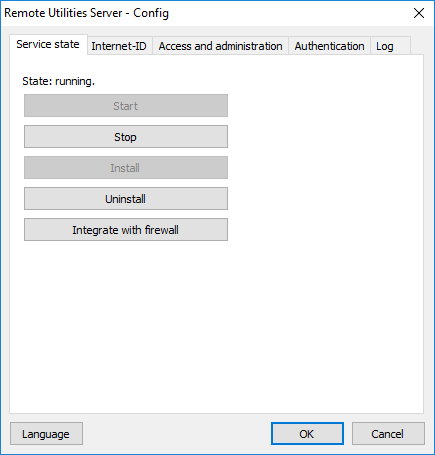Cancel the config dialog

point(388,434)
